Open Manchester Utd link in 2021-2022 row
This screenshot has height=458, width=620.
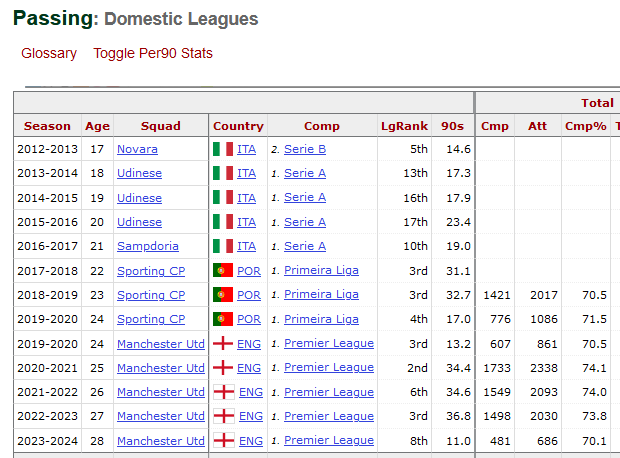(162, 392)
